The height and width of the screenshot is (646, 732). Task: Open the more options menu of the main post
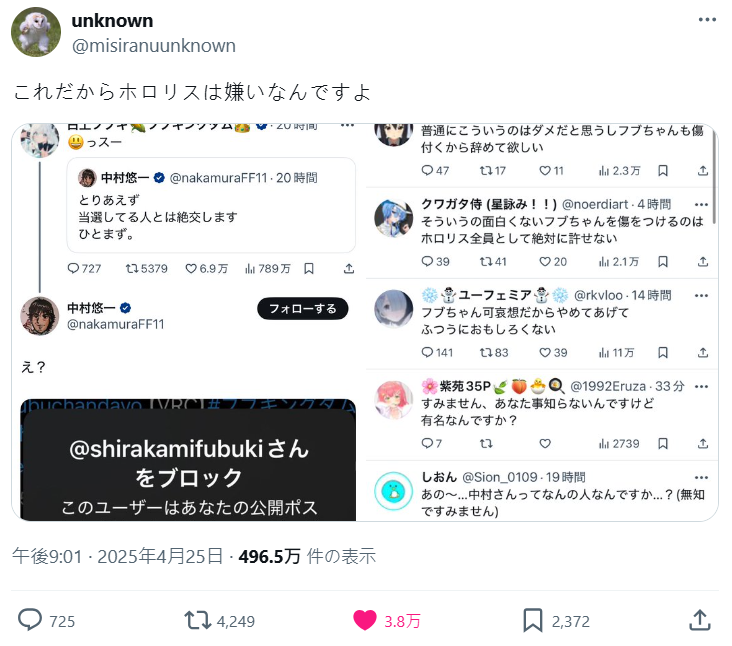(x=707, y=20)
